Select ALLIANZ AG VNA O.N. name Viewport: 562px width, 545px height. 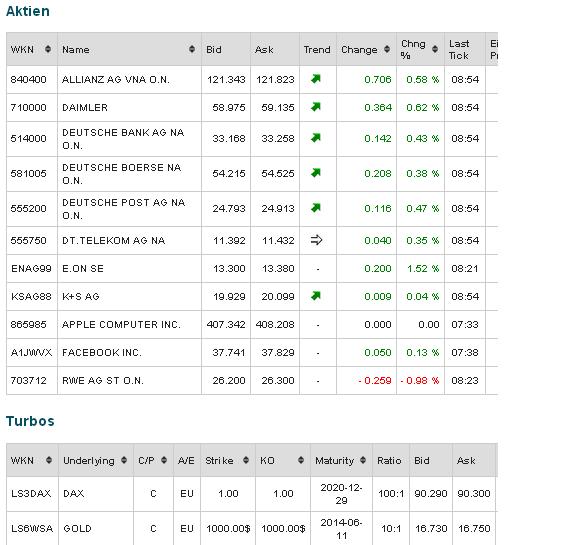pos(115,79)
